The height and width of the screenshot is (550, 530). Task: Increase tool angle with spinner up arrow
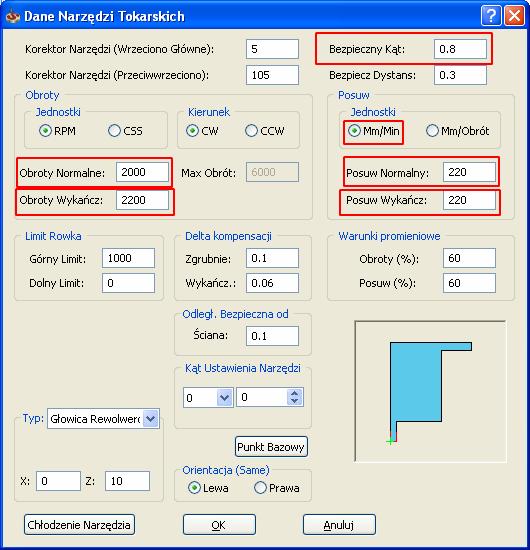pos(295,393)
